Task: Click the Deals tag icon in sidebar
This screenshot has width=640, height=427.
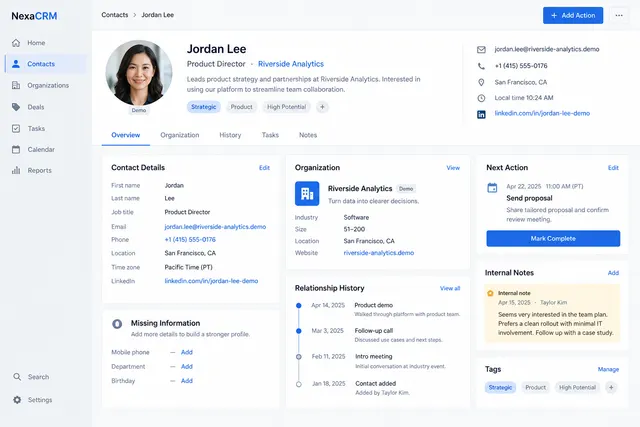Action: tap(16, 107)
